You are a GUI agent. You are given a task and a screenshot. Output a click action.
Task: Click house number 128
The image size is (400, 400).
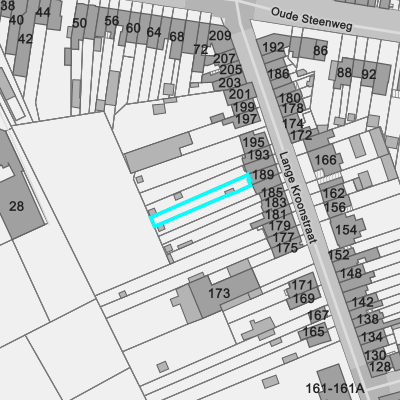pos(380,367)
